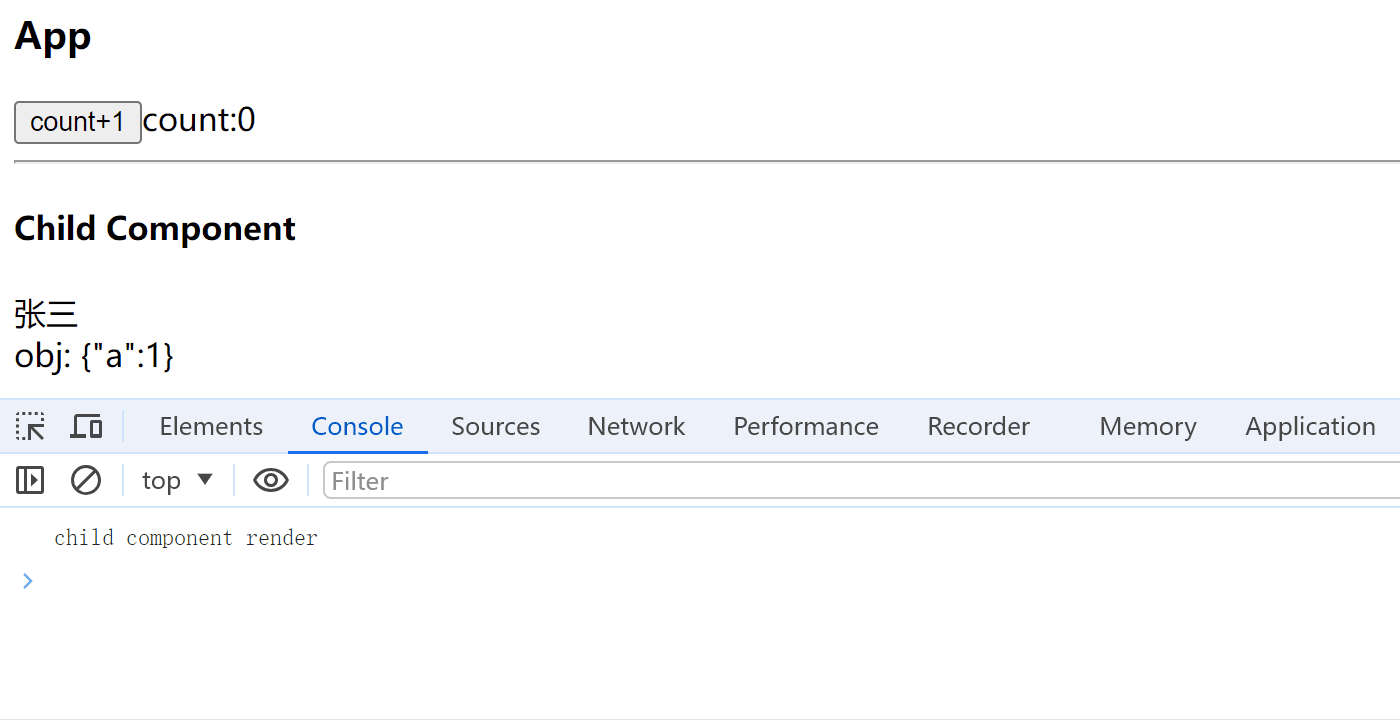
Task: Clear the console with the ban icon
Action: [x=86, y=481]
